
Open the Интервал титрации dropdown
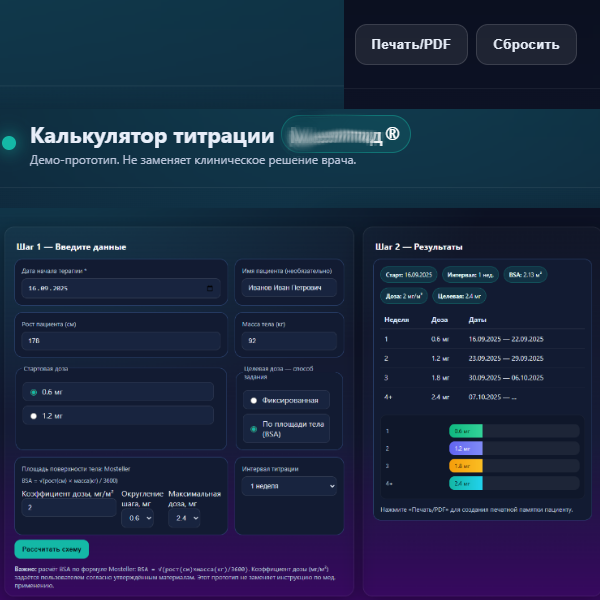coord(289,485)
